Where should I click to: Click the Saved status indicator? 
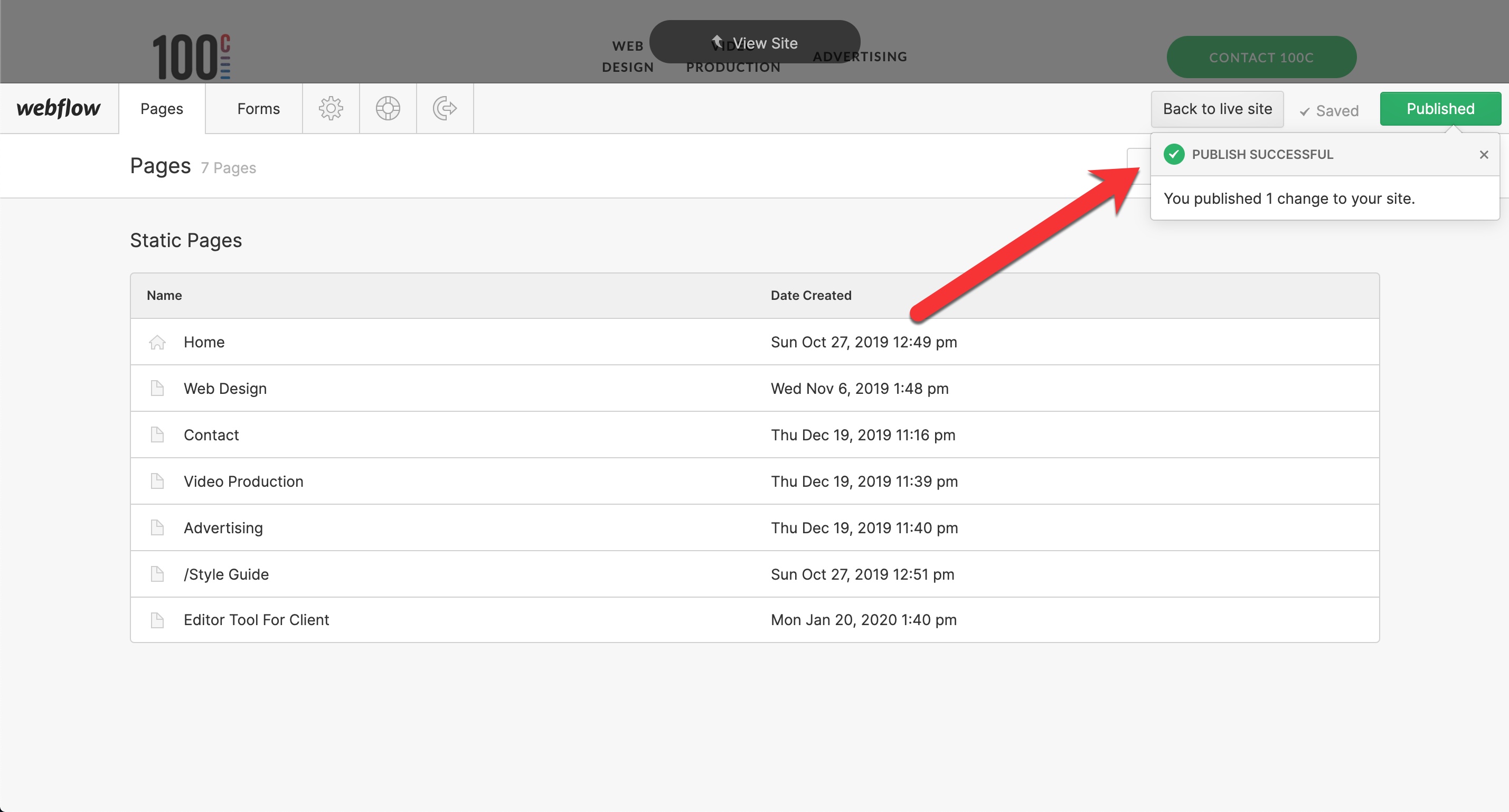tap(1329, 111)
